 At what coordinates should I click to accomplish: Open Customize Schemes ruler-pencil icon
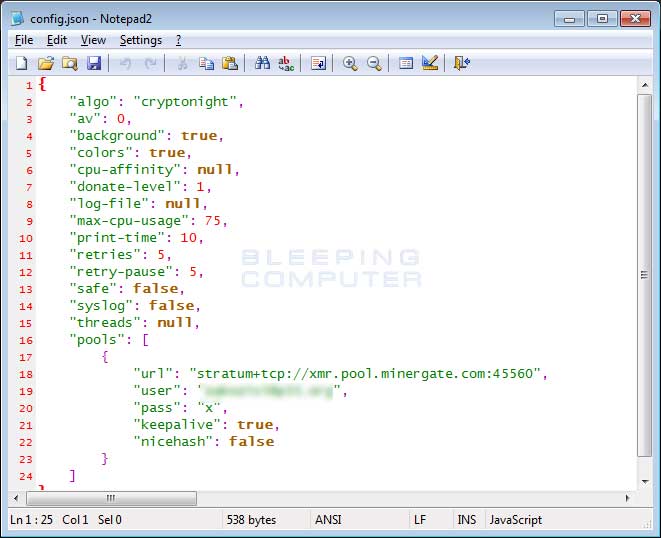430,63
